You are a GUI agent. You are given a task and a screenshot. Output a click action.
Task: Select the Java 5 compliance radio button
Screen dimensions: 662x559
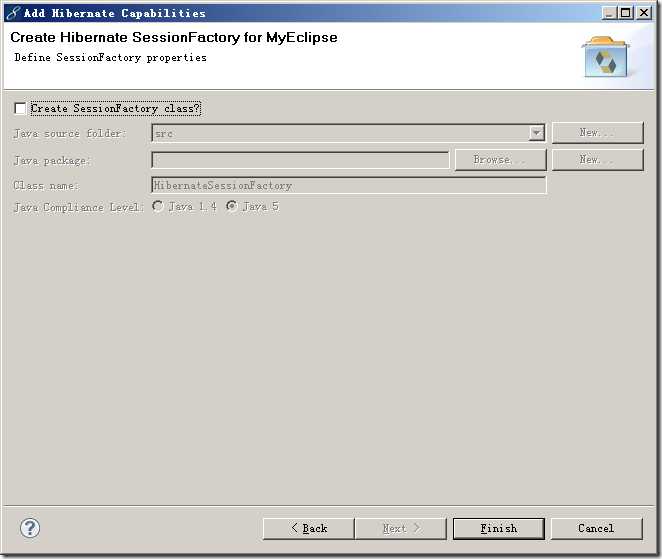click(x=232, y=206)
